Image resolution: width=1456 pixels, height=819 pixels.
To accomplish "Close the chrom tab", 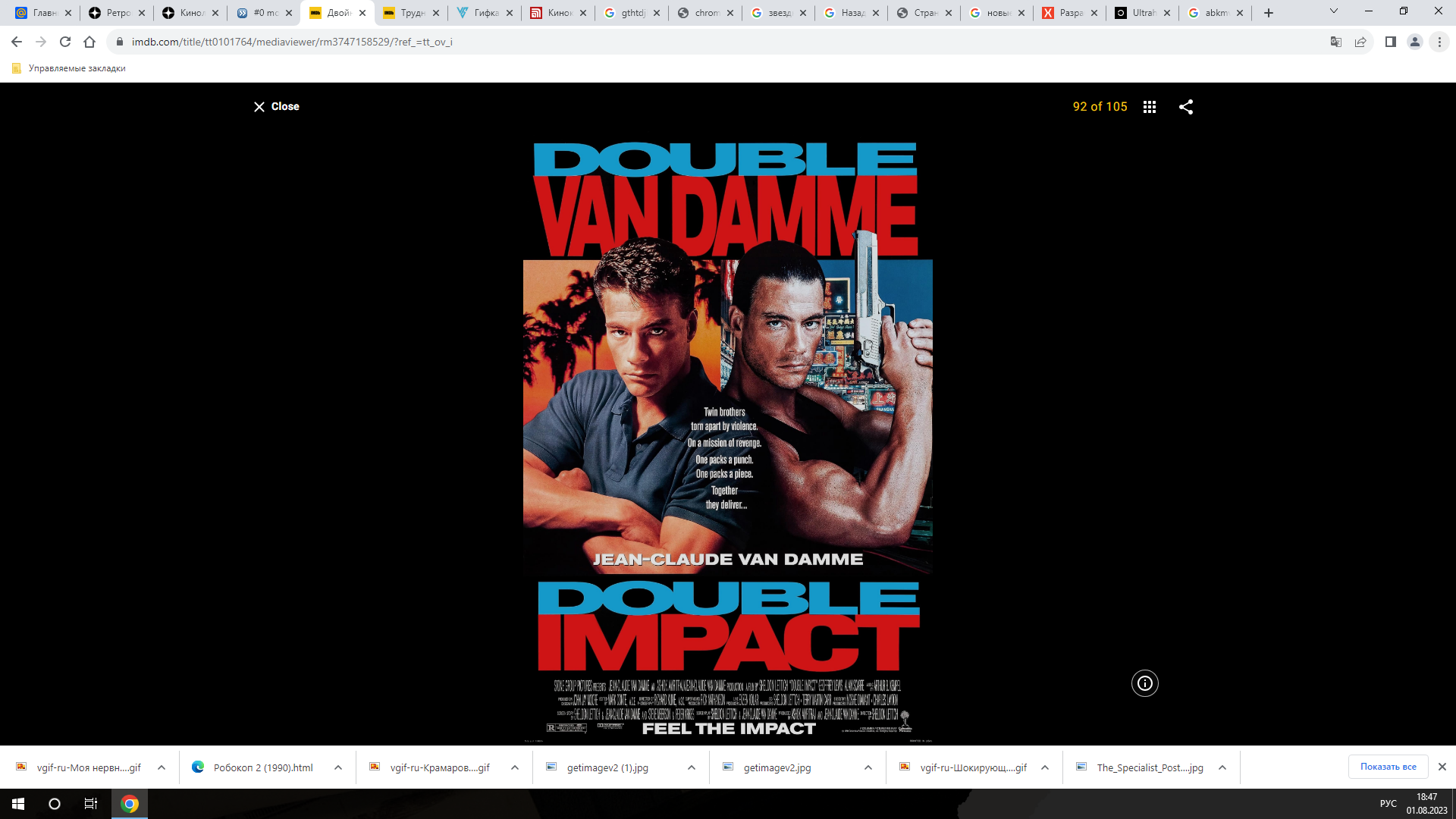I will point(730,13).
